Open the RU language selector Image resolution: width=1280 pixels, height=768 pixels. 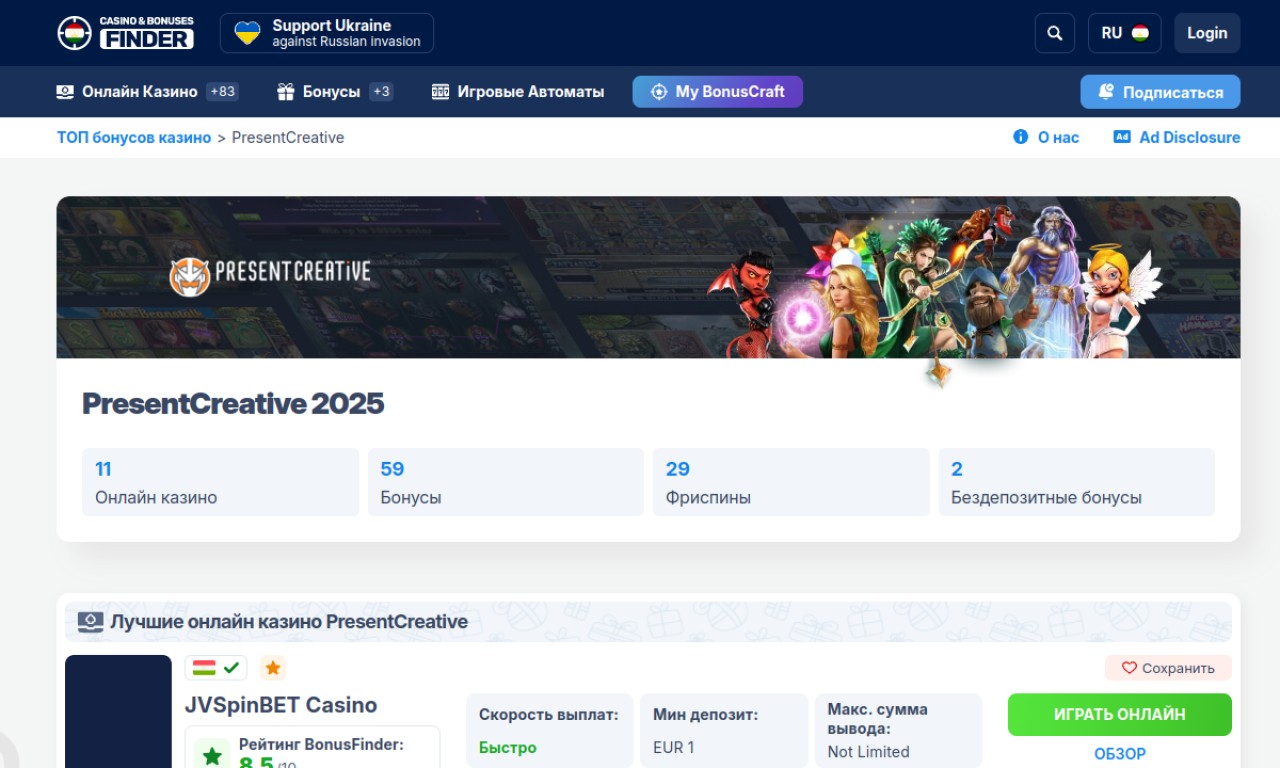click(x=1124, y=33)
